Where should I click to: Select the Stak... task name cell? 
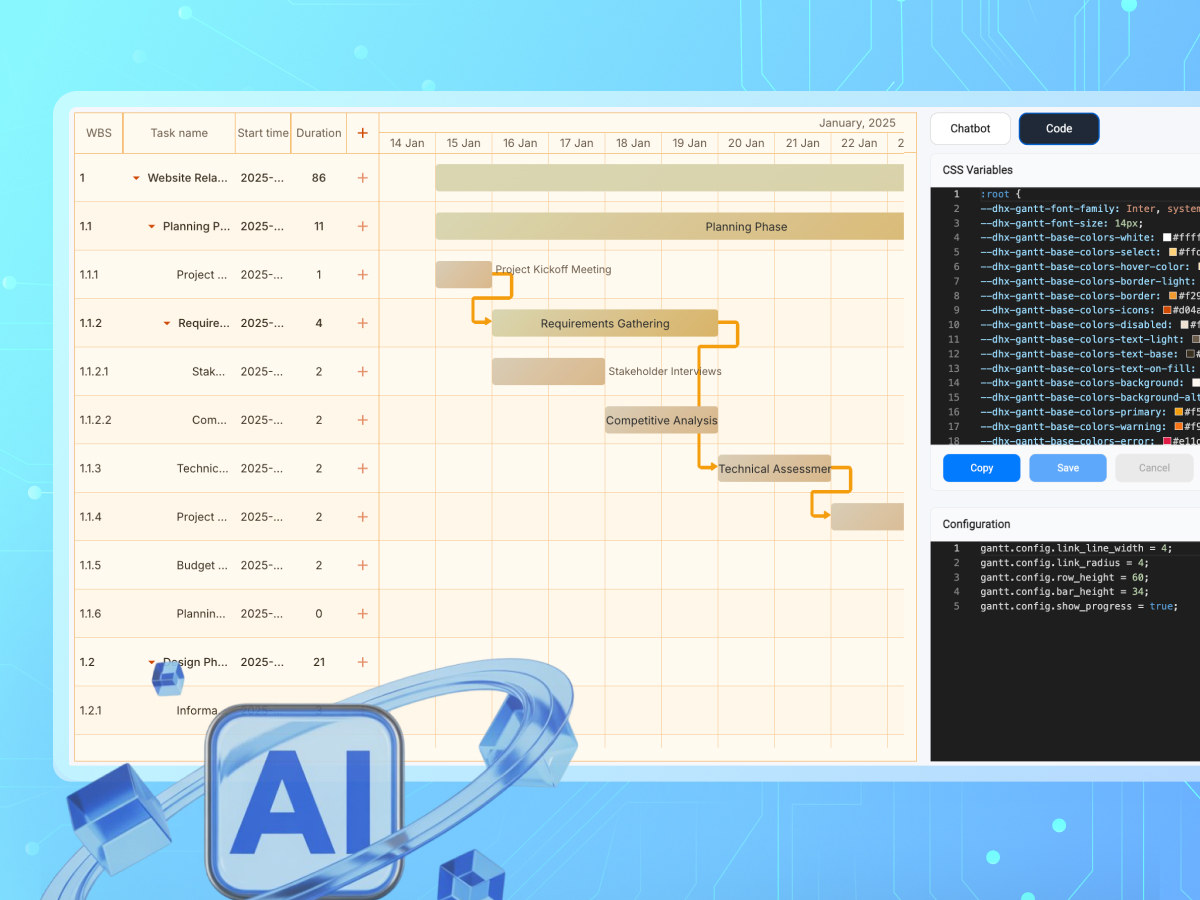[209, 371]
